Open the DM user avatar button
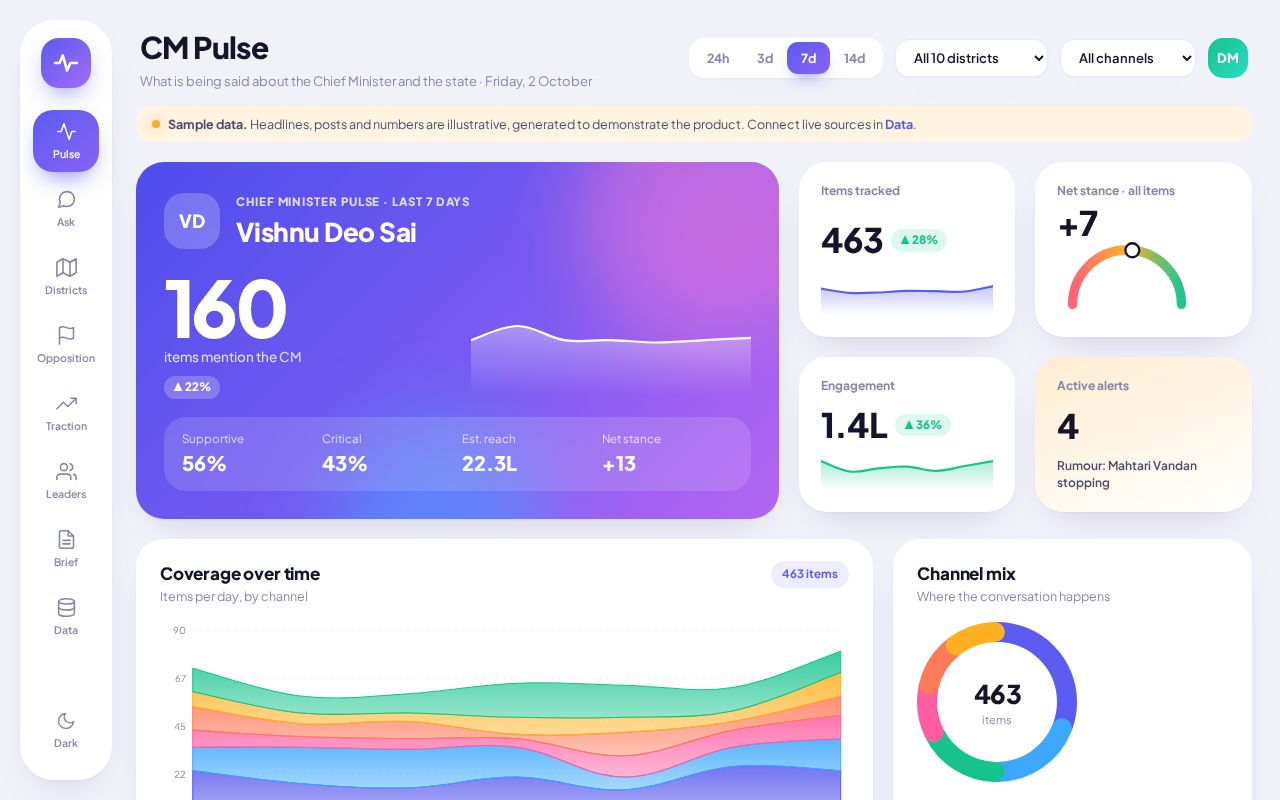This screenshot has height=800, width=1280. click(1228, 58)
